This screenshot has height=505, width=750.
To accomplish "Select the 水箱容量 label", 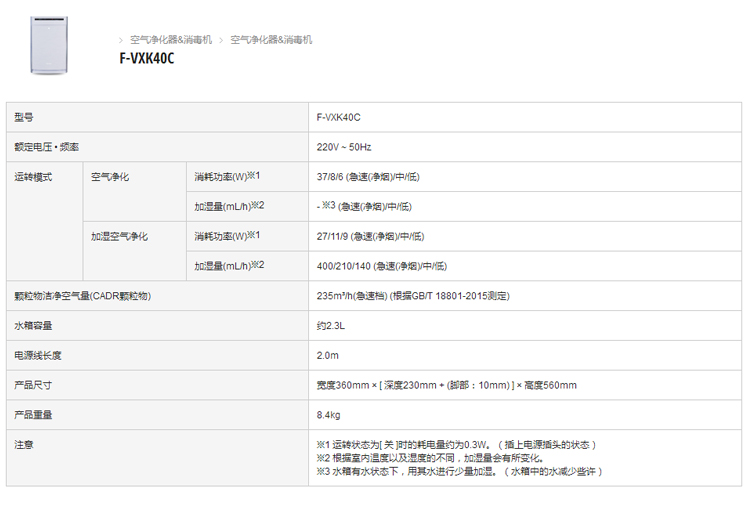I will point(33,326).
